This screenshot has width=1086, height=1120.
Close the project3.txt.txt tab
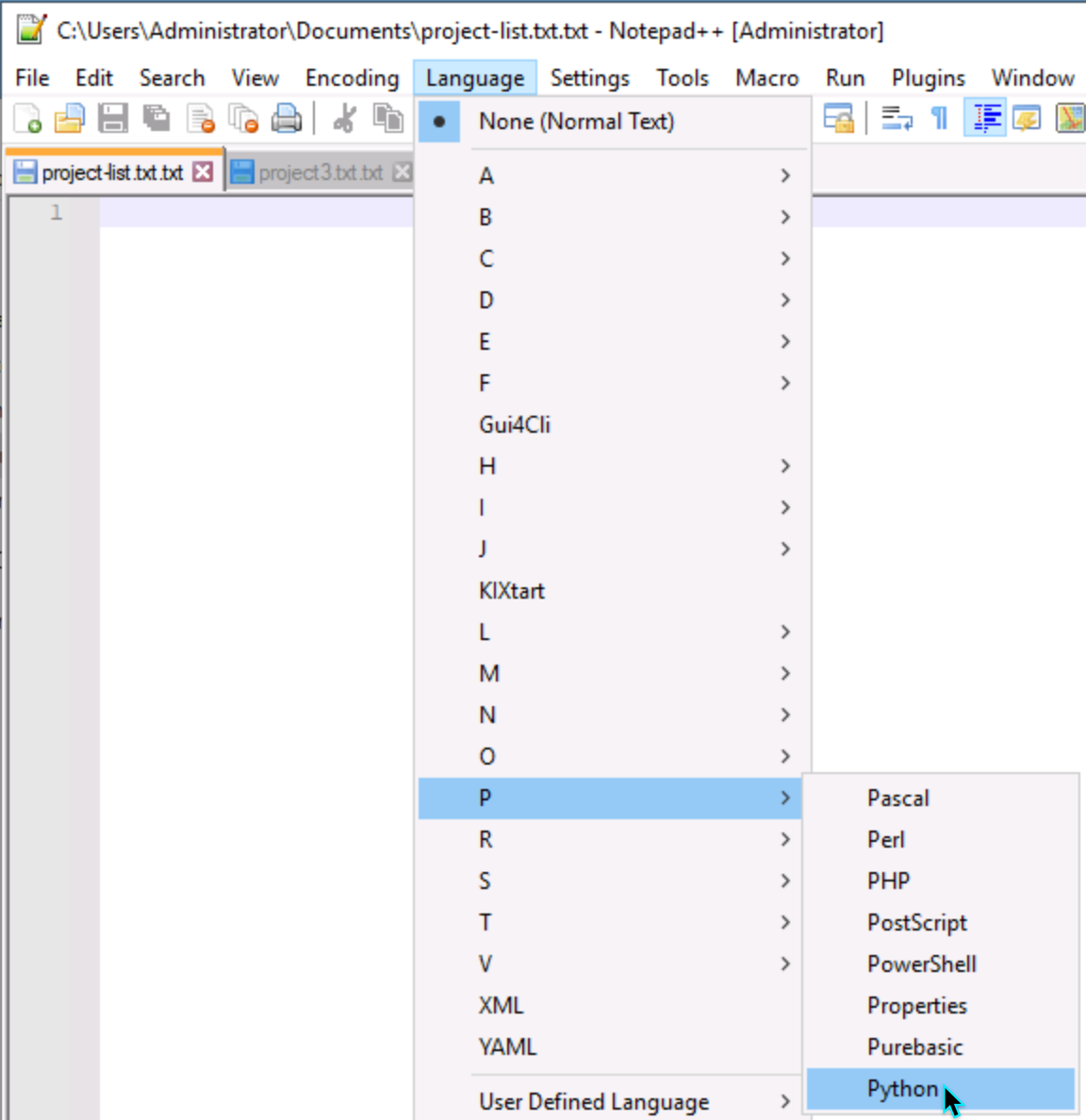[403, 173]
